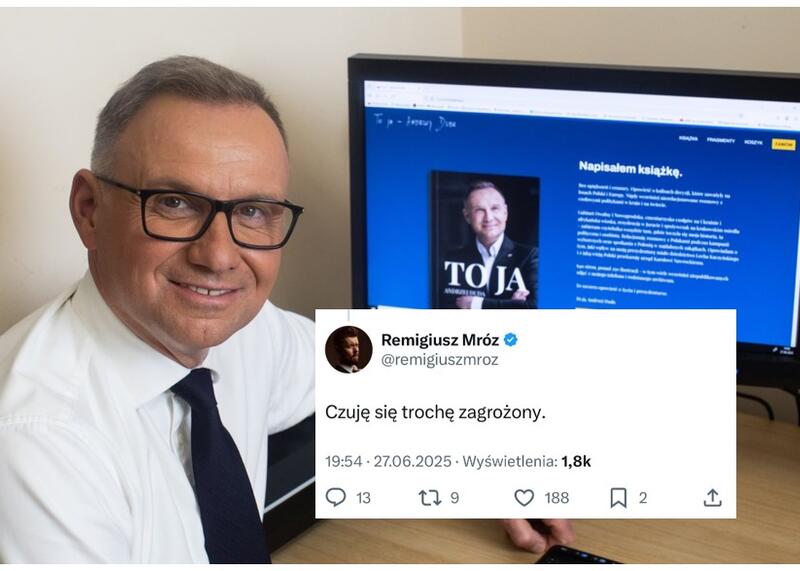The height and width of the screenshot is (571, 800).
Task: Open Remigiusz Mróz's round profile avatar
Action: coord(348,350)
